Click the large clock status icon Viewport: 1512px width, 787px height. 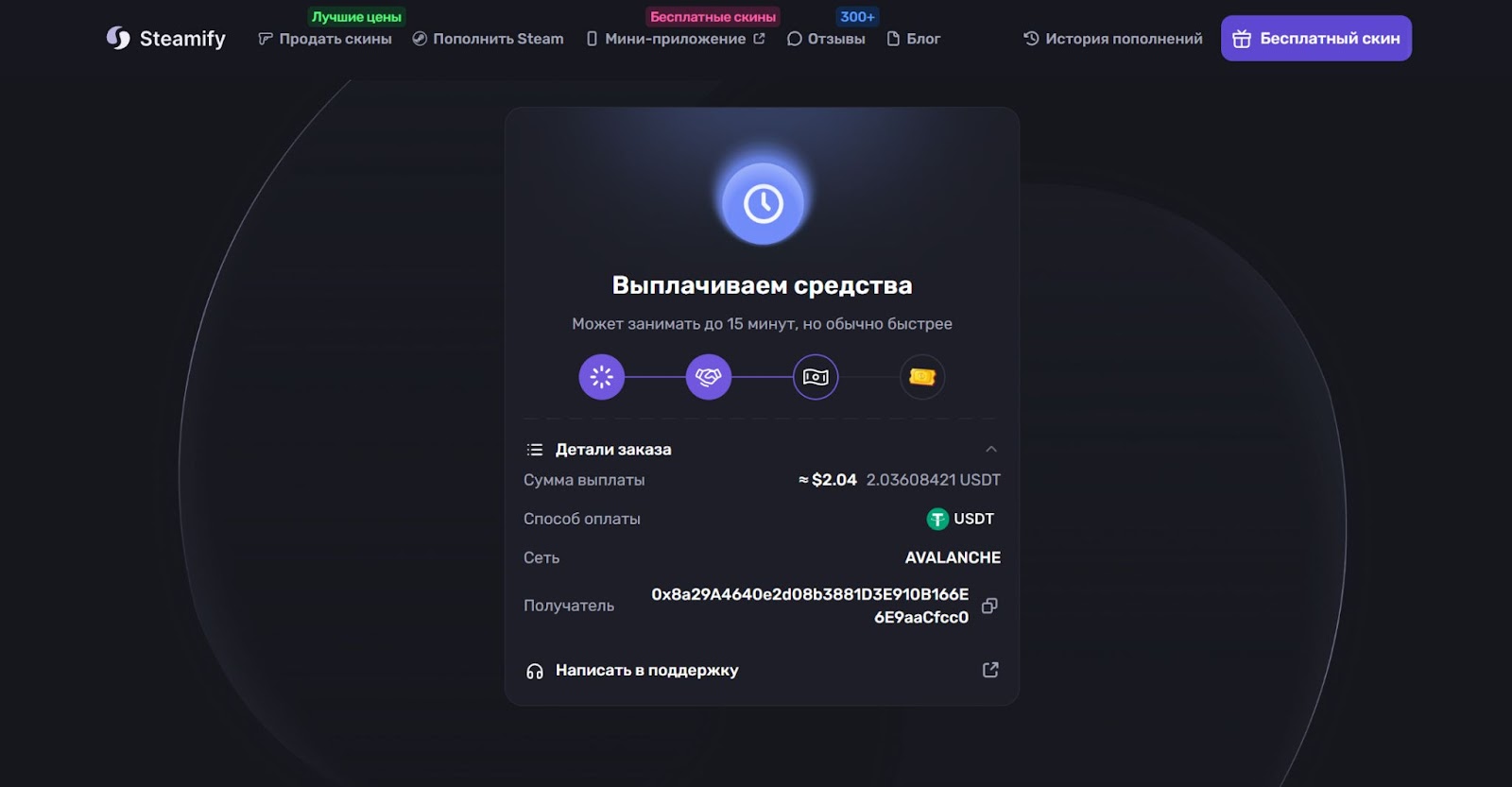(764, 203)
